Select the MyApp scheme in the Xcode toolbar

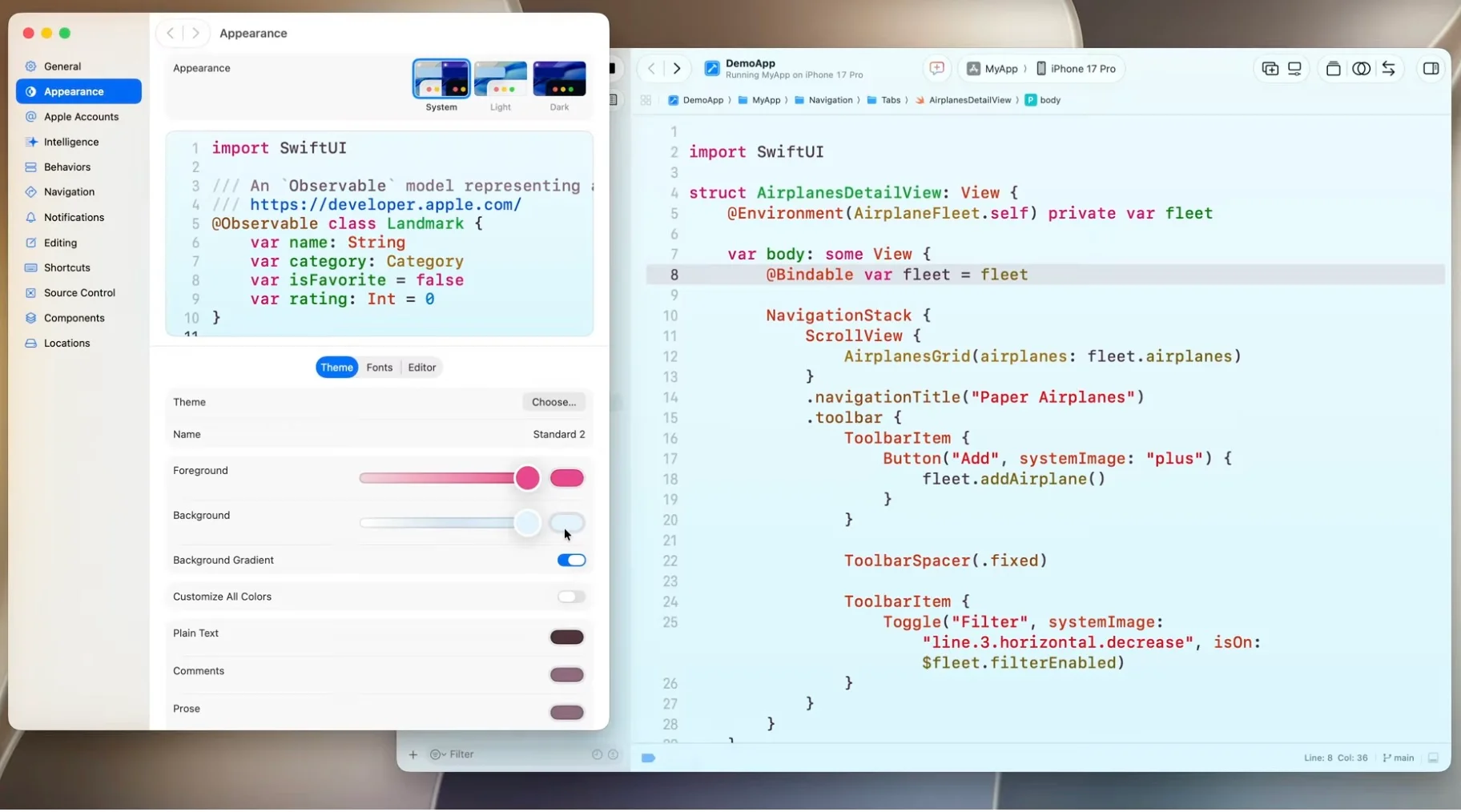click(x=992, y=69)
